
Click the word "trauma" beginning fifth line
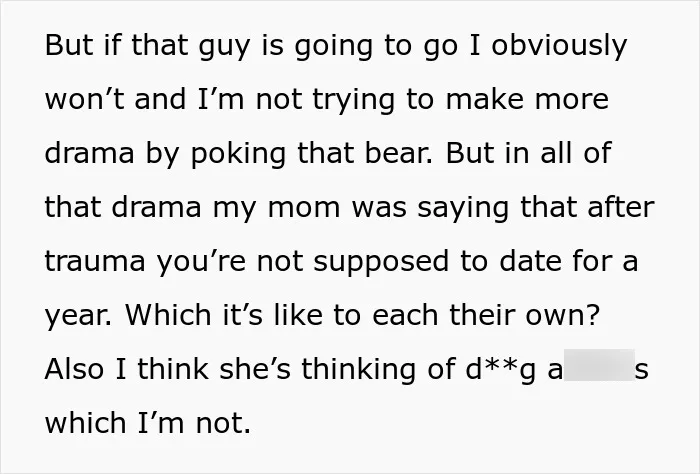tap(95, 262)
